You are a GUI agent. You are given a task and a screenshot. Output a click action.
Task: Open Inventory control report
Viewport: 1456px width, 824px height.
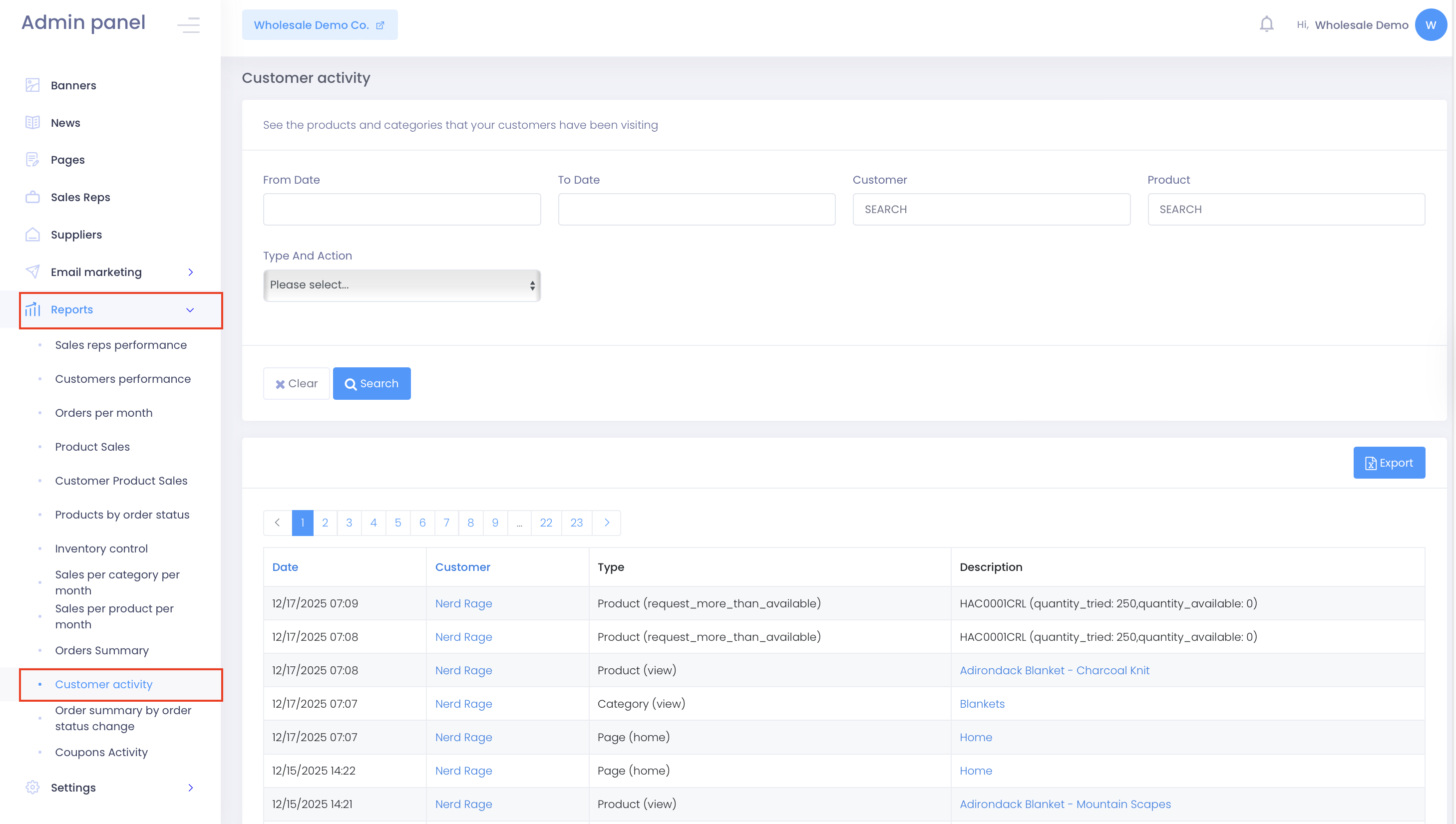[101, 549]
